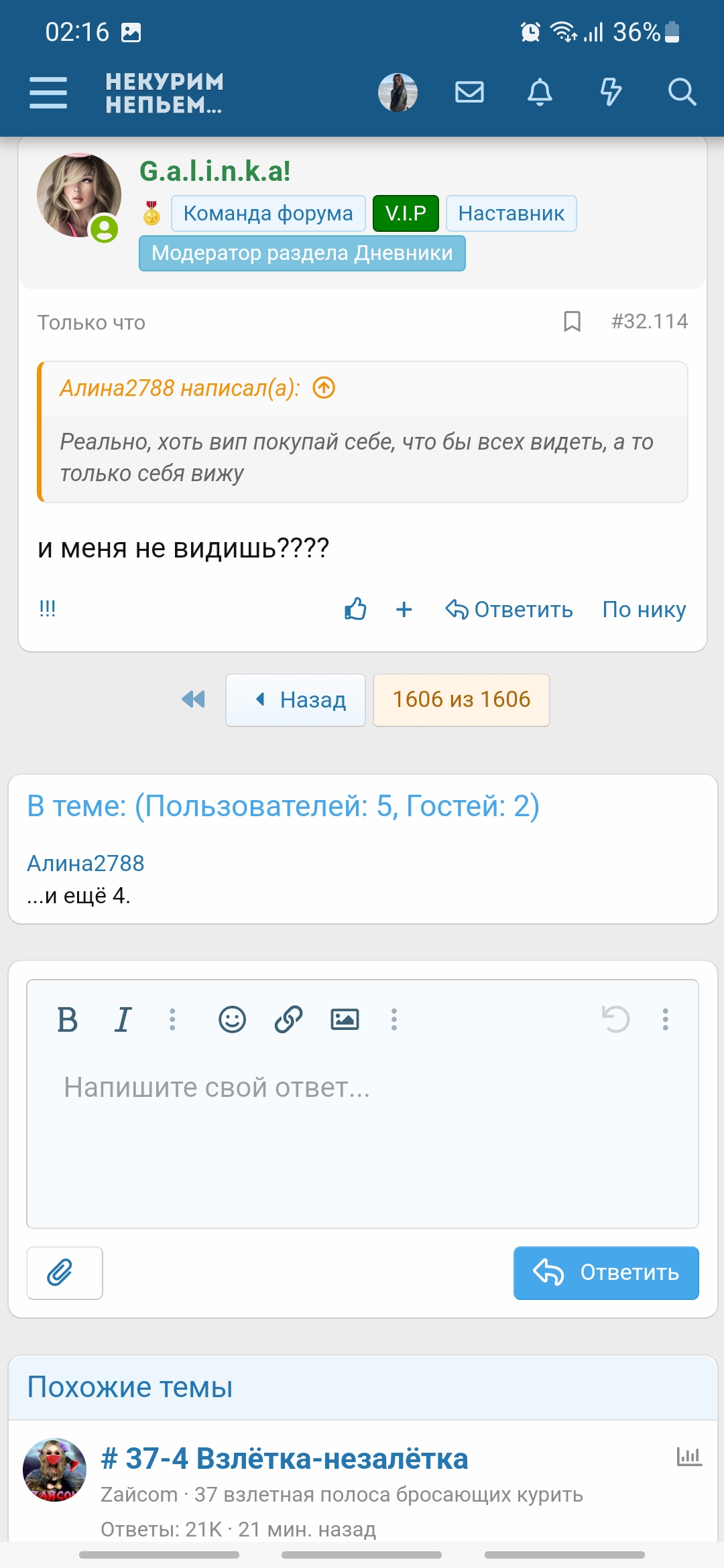Expand extra formatting options in the editor
The width and height of the screenshot is (724, 1568).
point(172,1019)
